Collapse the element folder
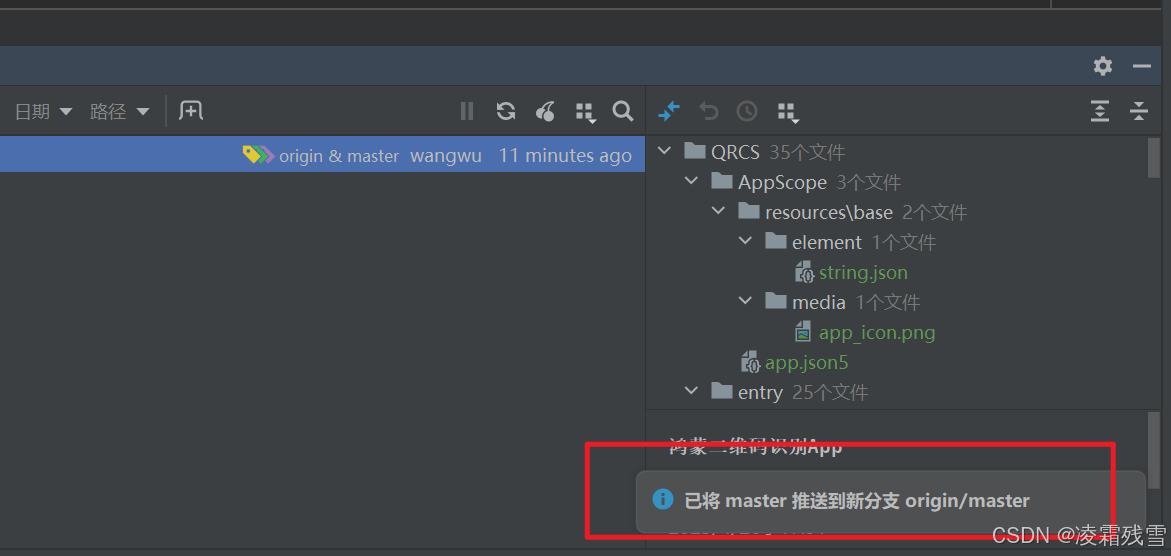The image size is (1171, 556). pyautogui.click(x=745, y=241)
